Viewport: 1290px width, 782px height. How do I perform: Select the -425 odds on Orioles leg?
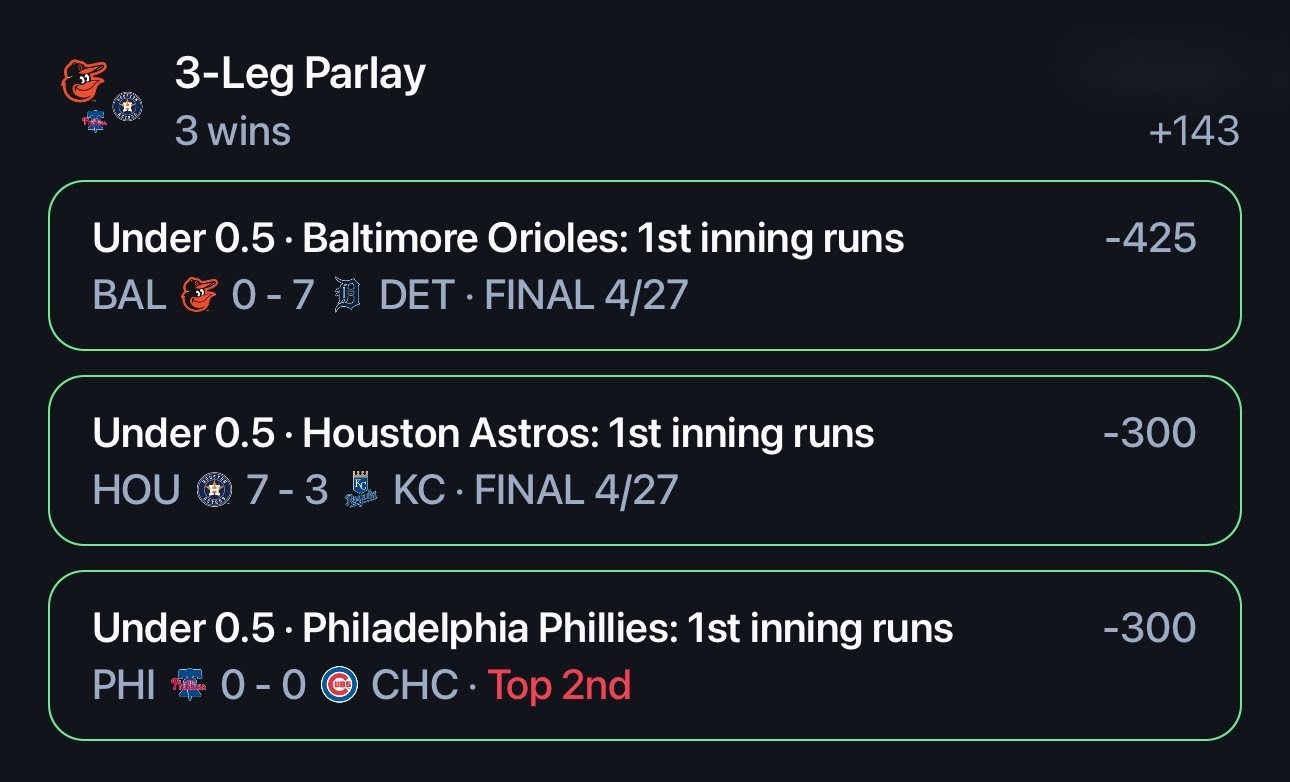(1150, 238)
